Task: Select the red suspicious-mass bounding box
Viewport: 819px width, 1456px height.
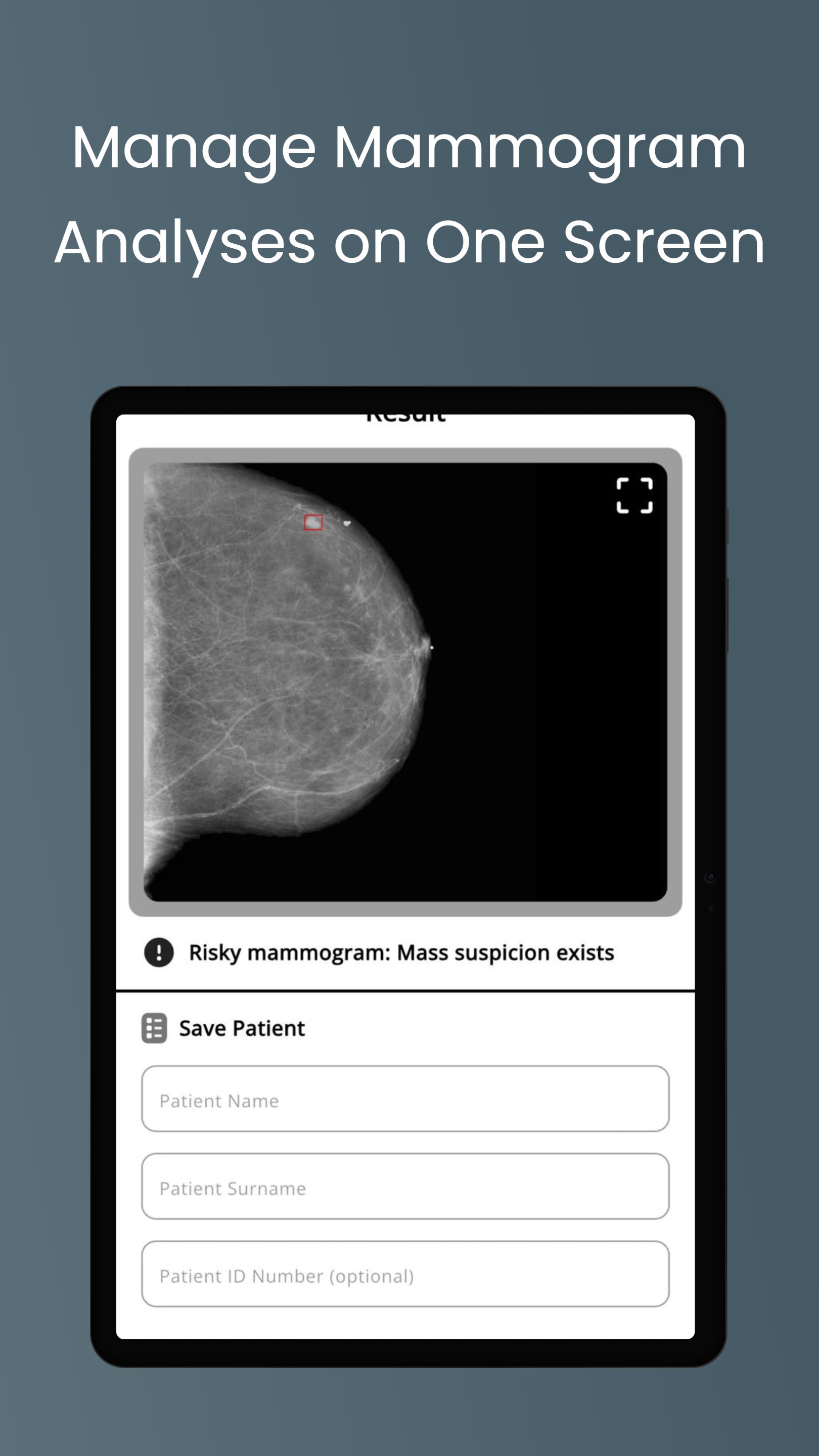Action: 313,522
